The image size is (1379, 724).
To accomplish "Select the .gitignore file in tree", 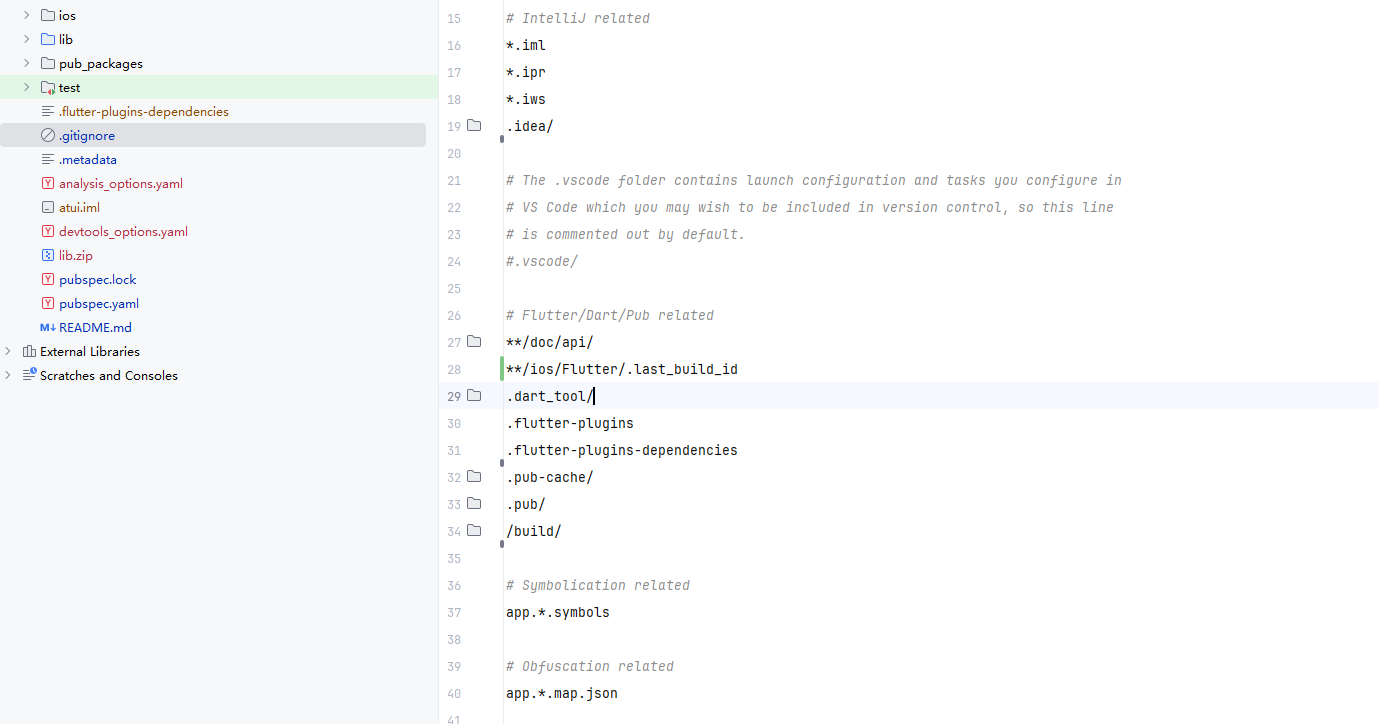I will [x=87, y=135].
